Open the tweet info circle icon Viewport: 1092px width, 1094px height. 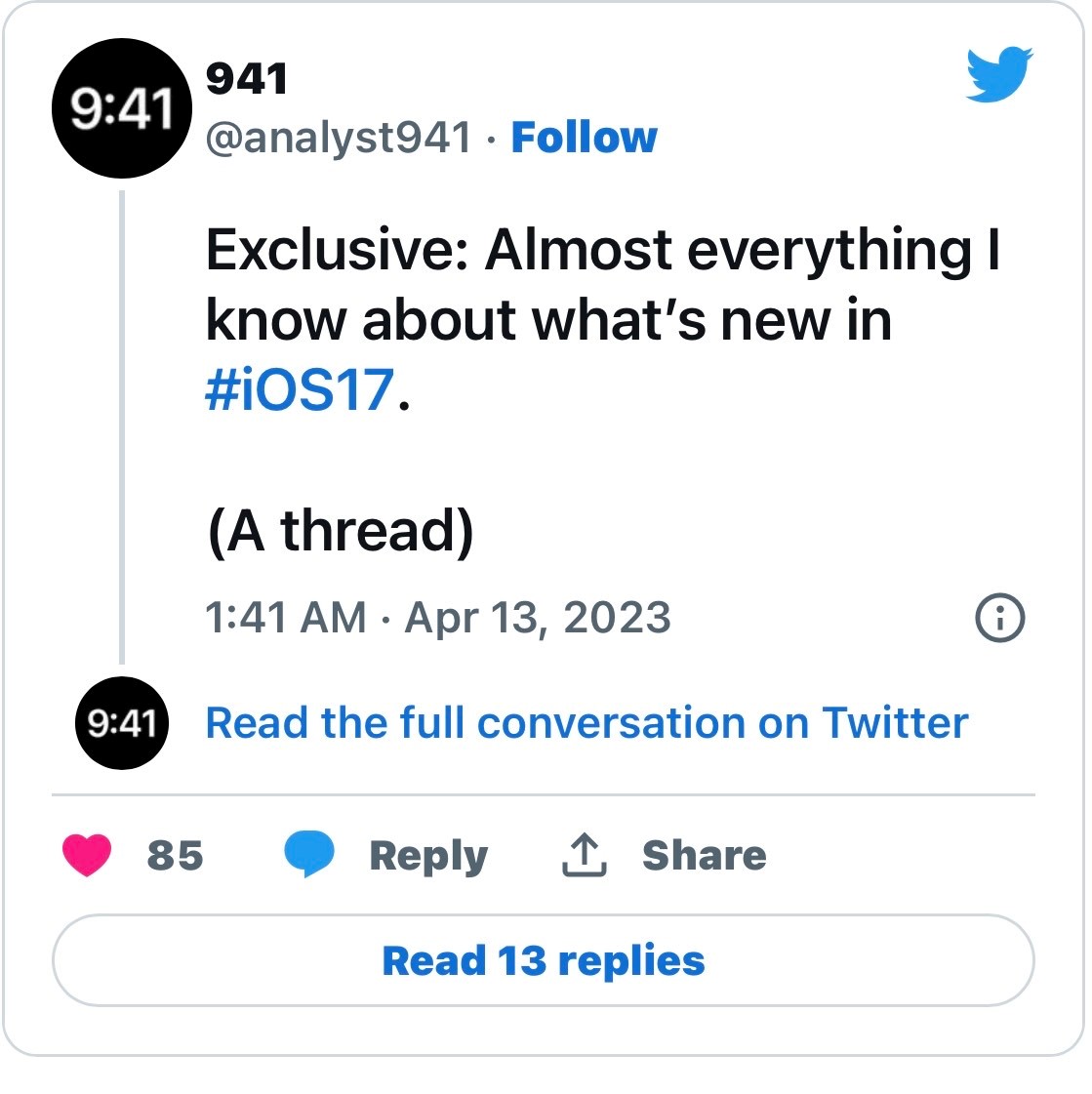tap(1000, 618)
